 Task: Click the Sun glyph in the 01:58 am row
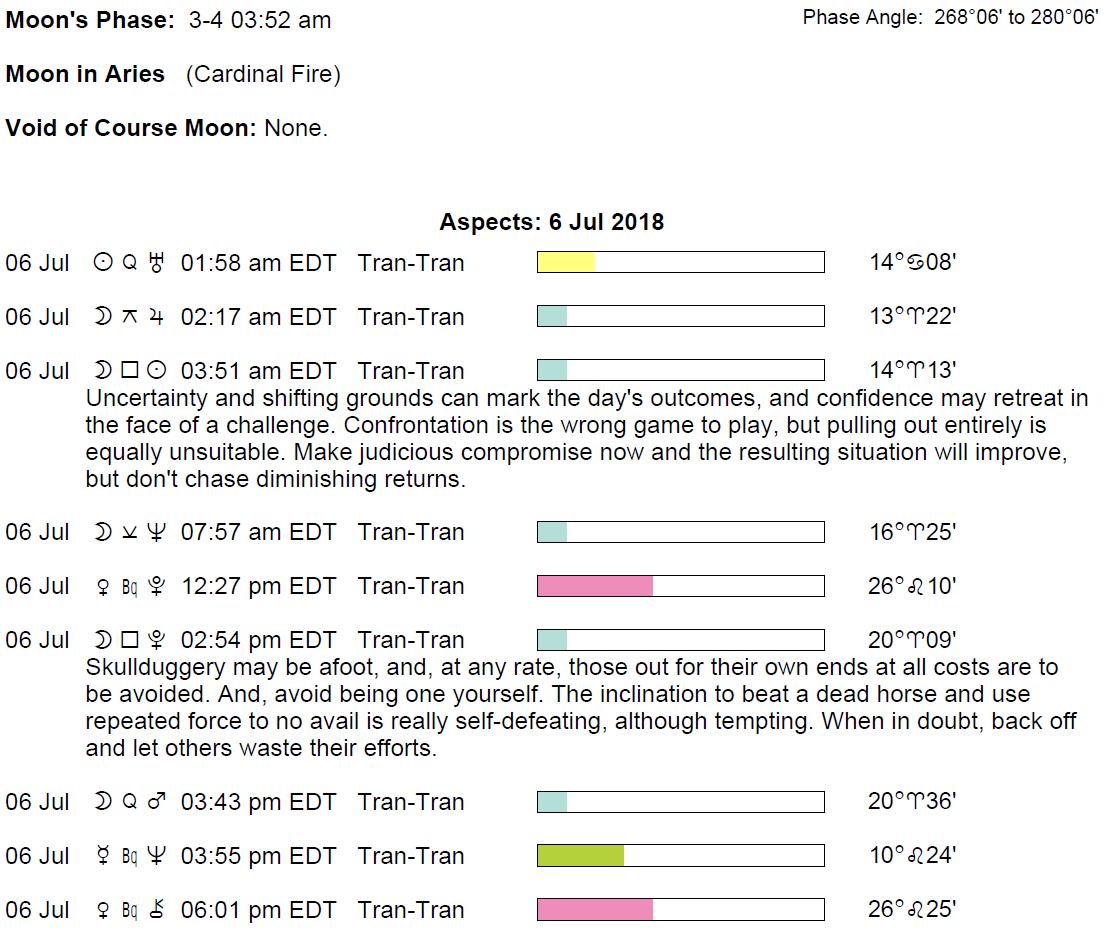(x=102, y=263)
